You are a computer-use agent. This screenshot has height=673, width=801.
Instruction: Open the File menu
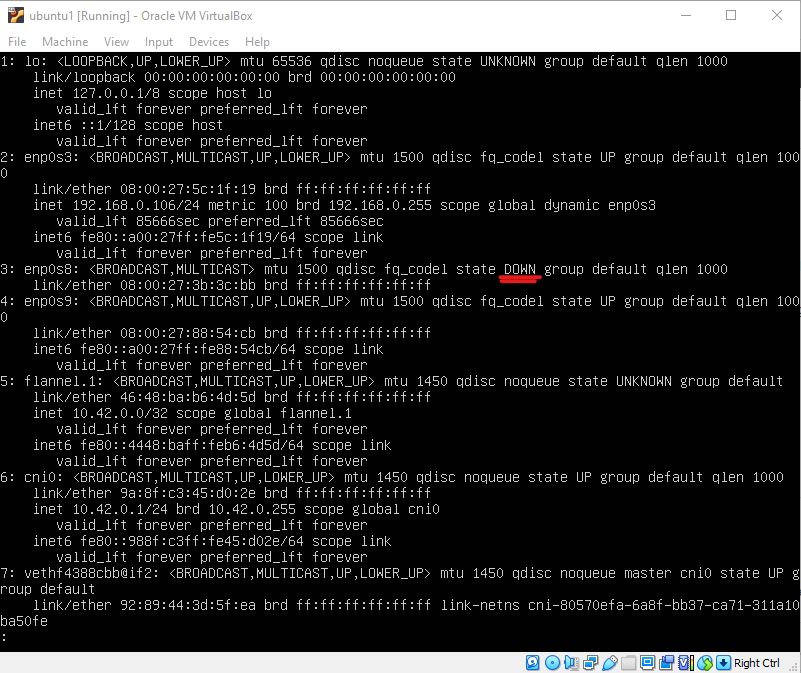[x=17, y=42]
